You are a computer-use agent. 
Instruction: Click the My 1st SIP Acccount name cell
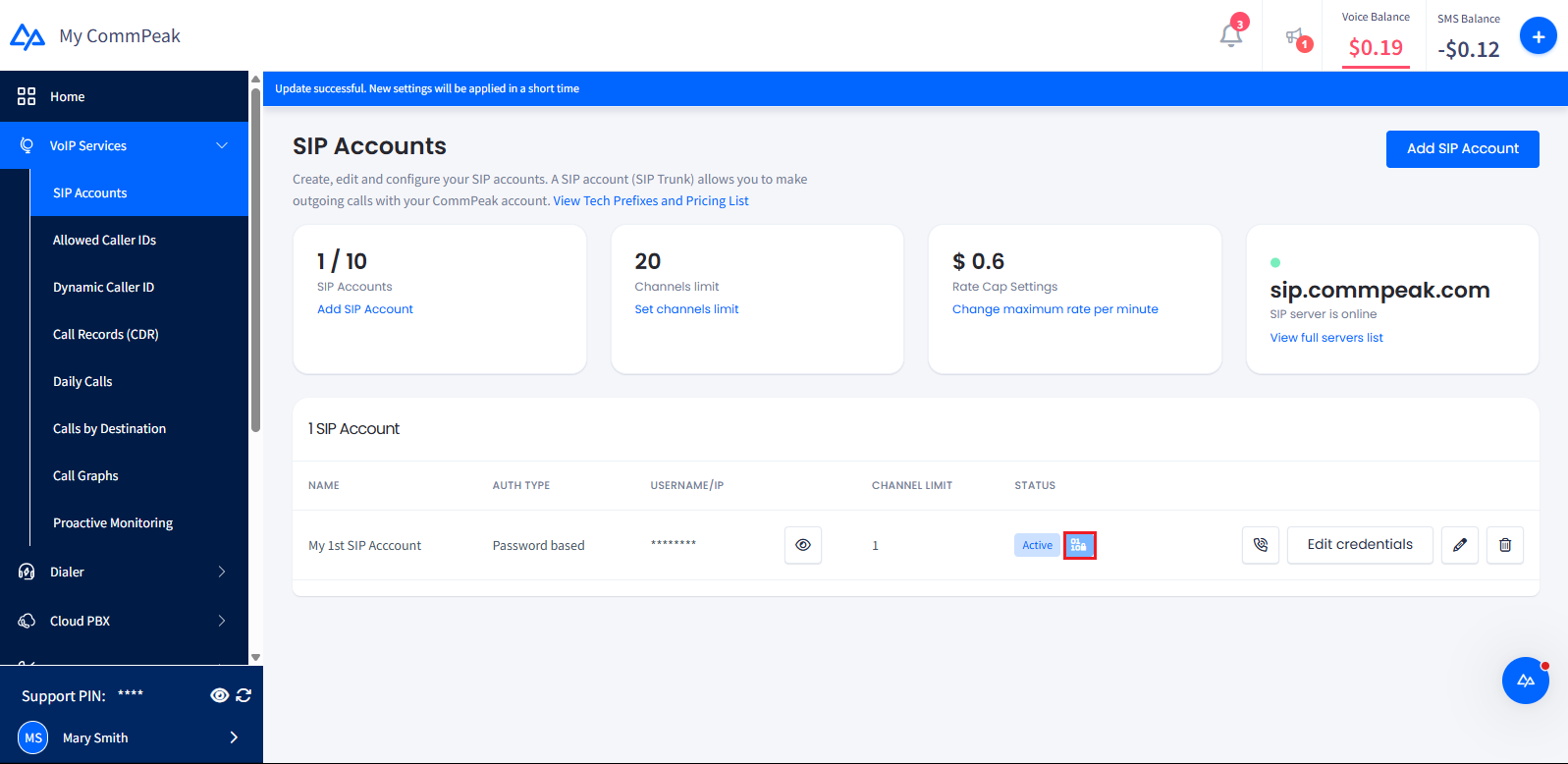pos(364,546)
